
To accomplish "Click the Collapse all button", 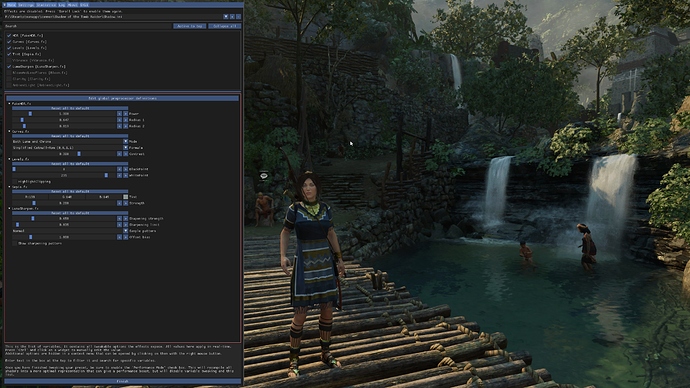I will tap(224, 26).
